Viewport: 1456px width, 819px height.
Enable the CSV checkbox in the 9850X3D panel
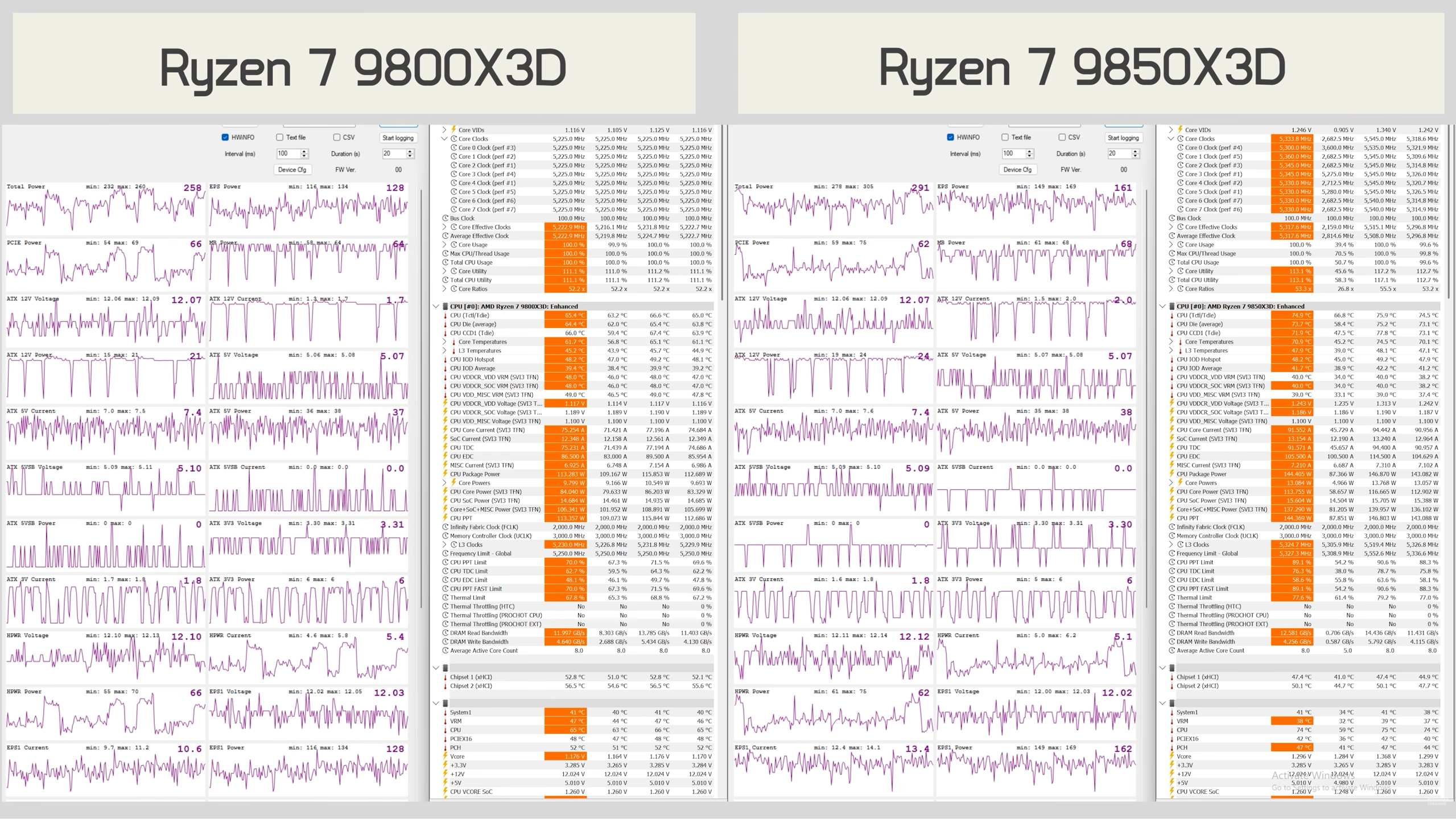[x=1062, y=137]
